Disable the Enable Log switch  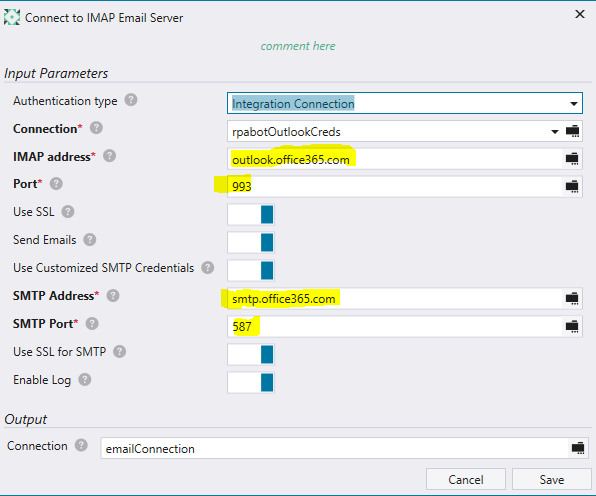coord(251,382)
